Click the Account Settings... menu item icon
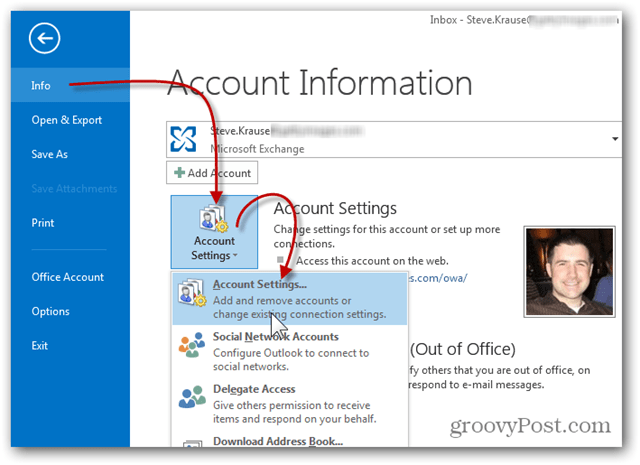The height and width of the screenshot is (465, 640). click(x=192, y=292)
